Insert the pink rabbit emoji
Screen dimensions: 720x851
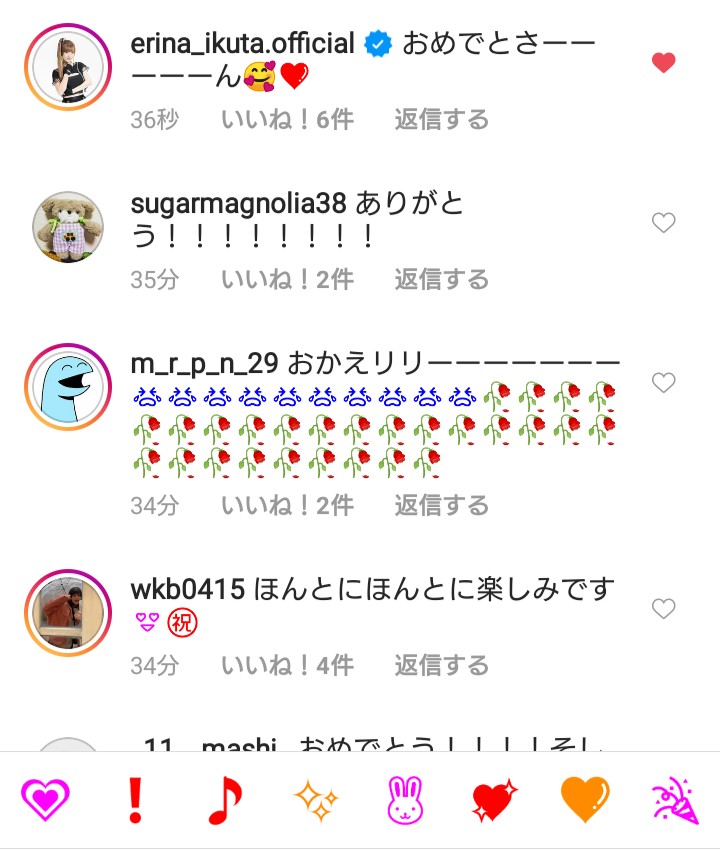point(405,800)
